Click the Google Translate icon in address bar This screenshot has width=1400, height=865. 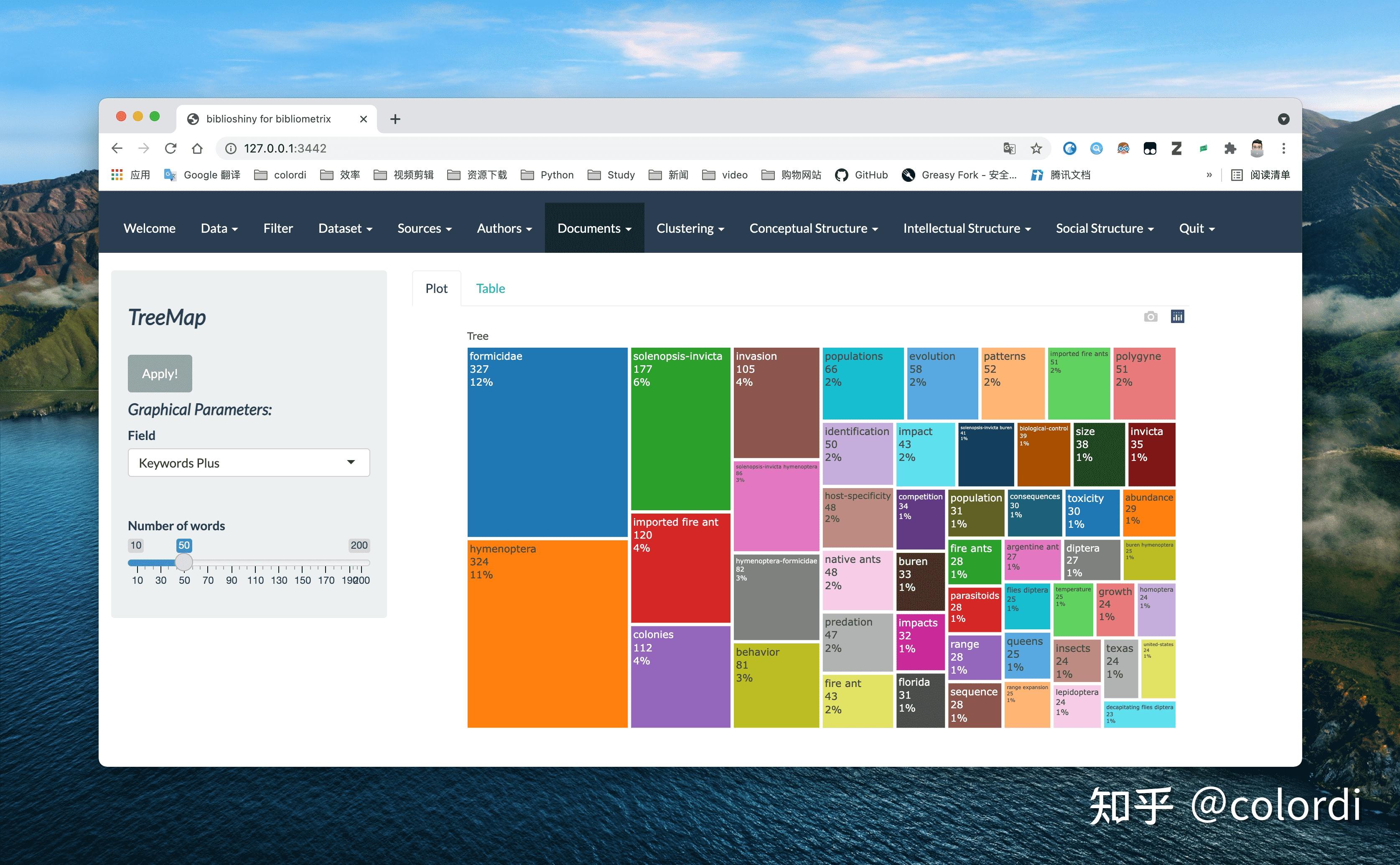[x=1009, y=149]
